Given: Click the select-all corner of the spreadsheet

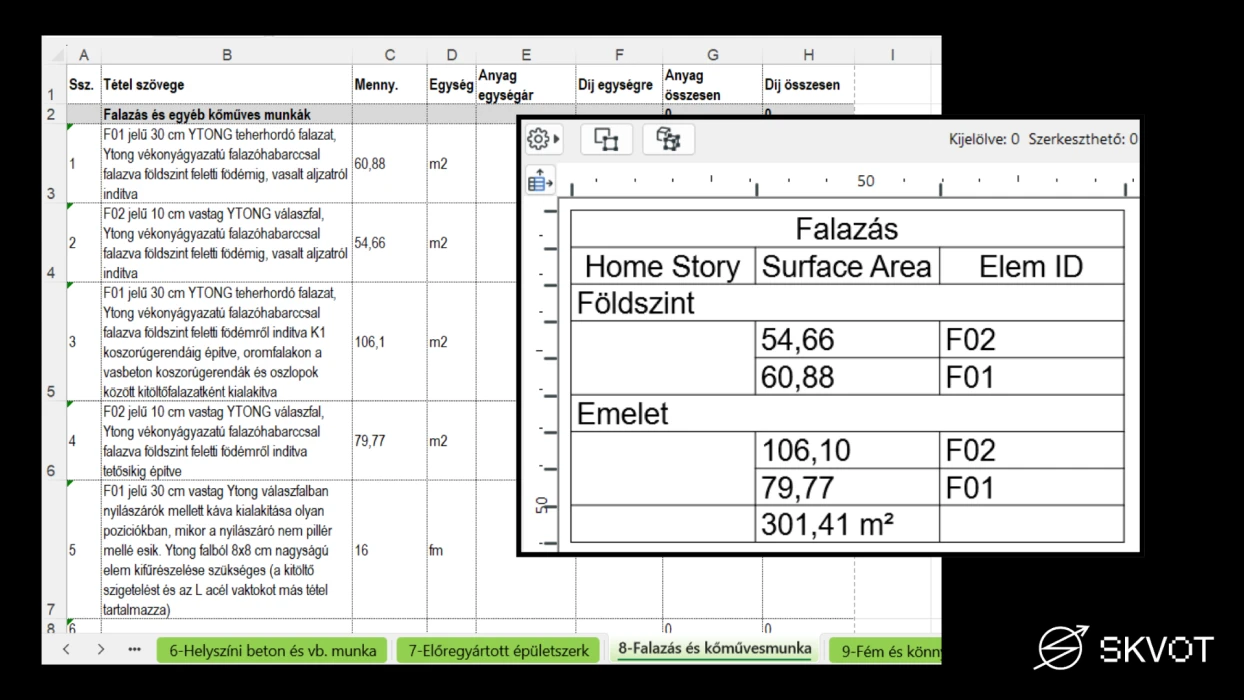Looking at the screenshot, I should (x=54, y=55).
